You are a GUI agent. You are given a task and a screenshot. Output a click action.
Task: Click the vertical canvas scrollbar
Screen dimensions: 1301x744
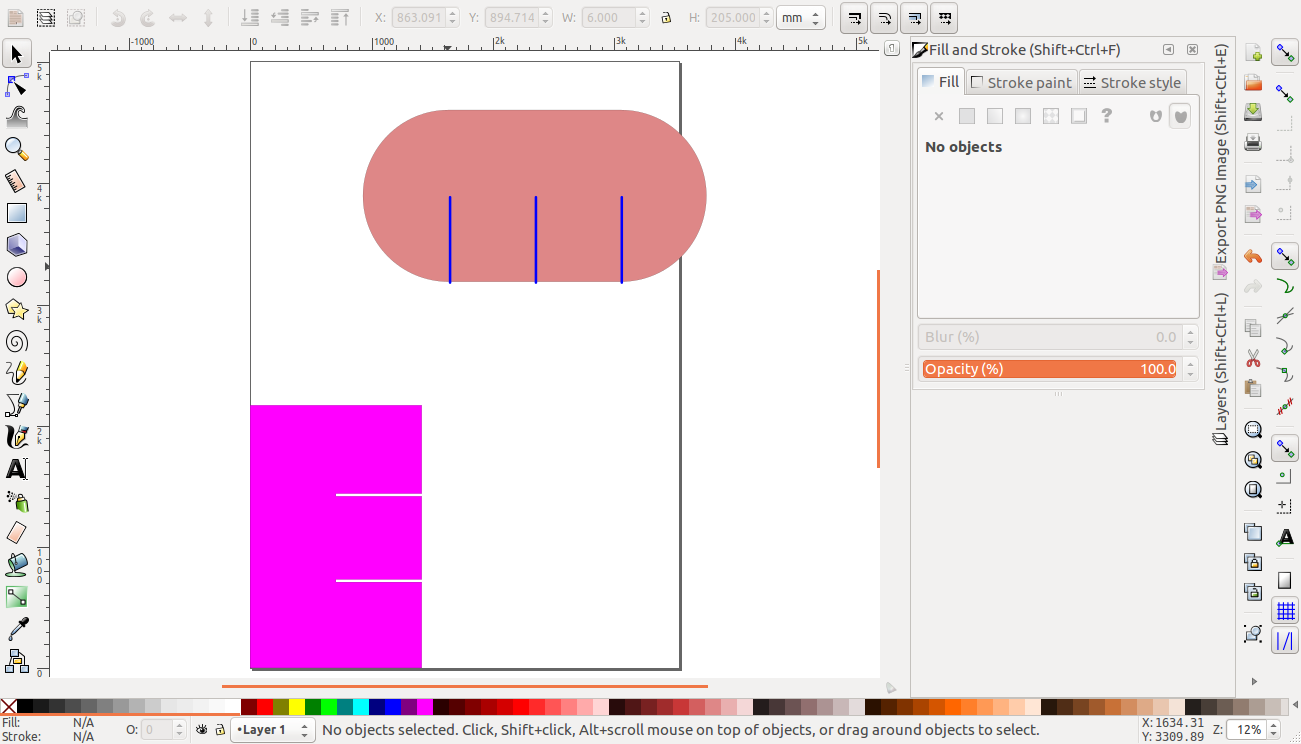(878, 369)
